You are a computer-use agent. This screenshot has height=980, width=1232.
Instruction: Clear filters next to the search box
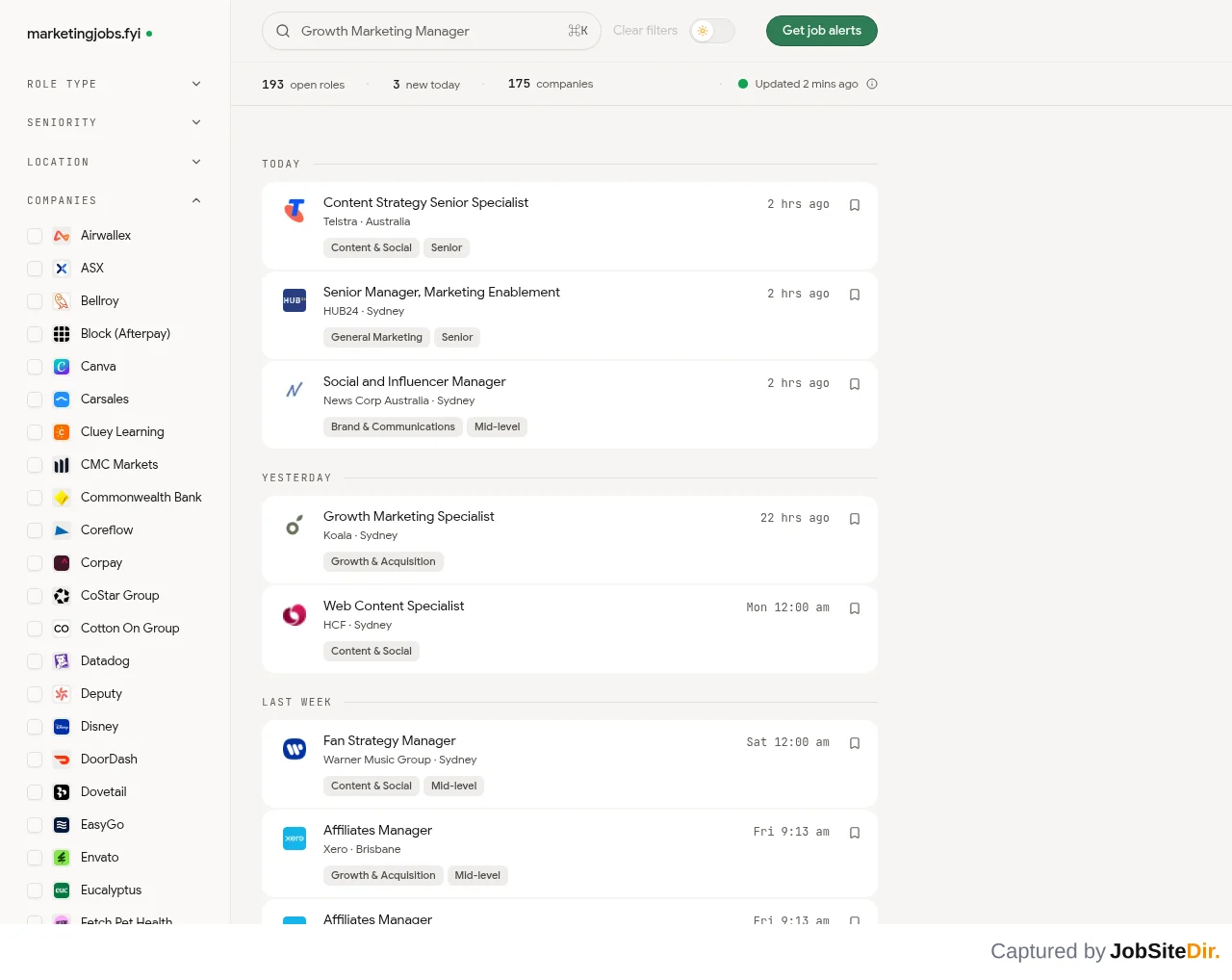click(645, 31)
